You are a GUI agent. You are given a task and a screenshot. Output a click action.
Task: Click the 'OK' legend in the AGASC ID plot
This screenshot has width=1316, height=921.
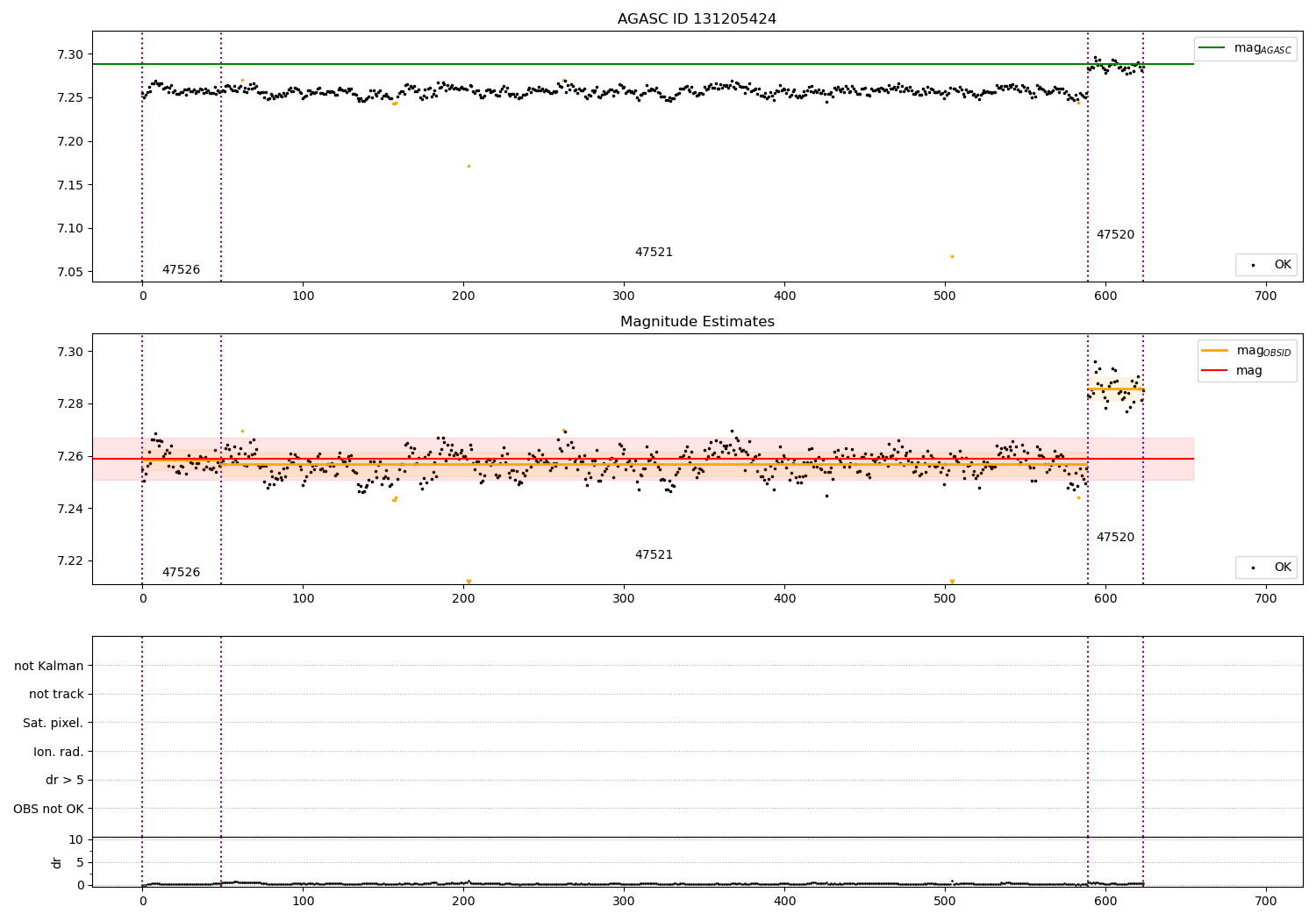[x=1266, y=264]
